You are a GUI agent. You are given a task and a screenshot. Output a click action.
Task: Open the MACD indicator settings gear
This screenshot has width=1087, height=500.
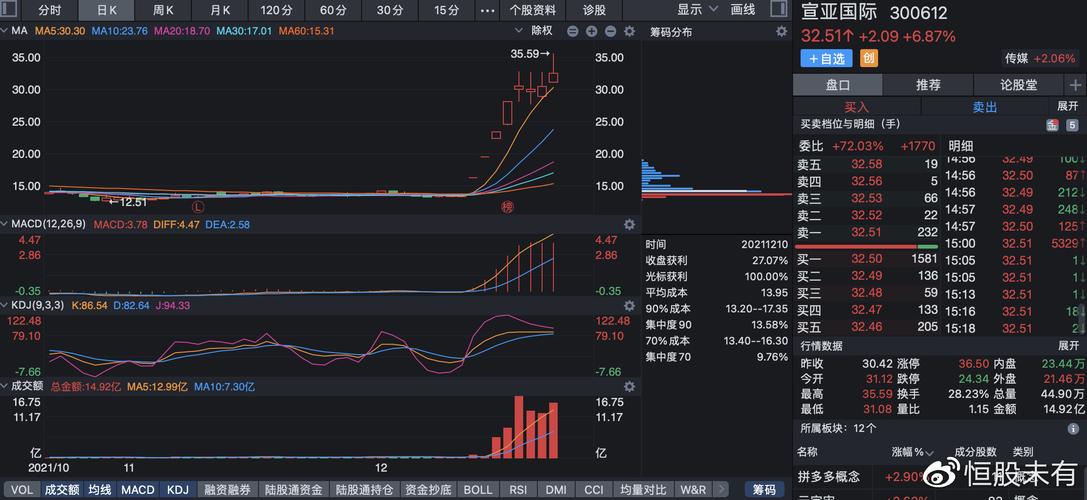point(629,224)
